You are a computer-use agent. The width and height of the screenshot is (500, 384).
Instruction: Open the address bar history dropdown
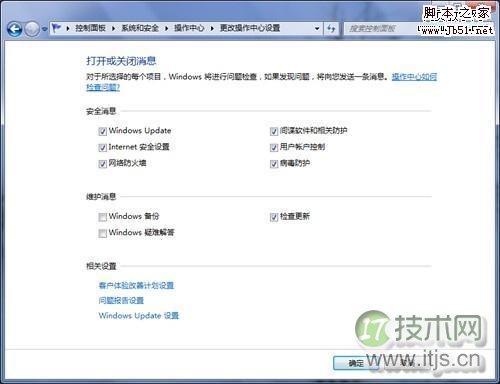[317, 29]
